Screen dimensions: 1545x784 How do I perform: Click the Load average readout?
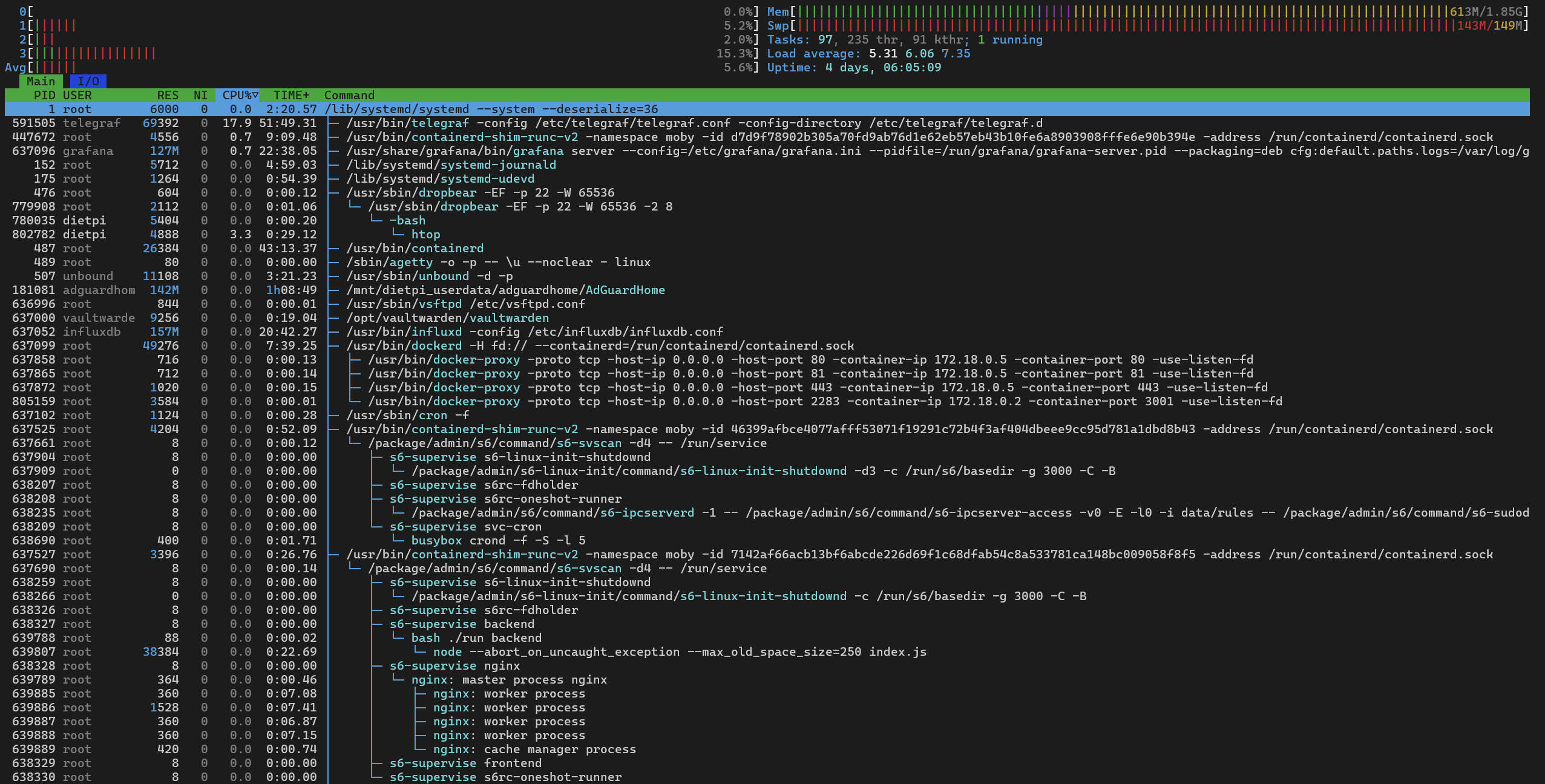[868, 53]
